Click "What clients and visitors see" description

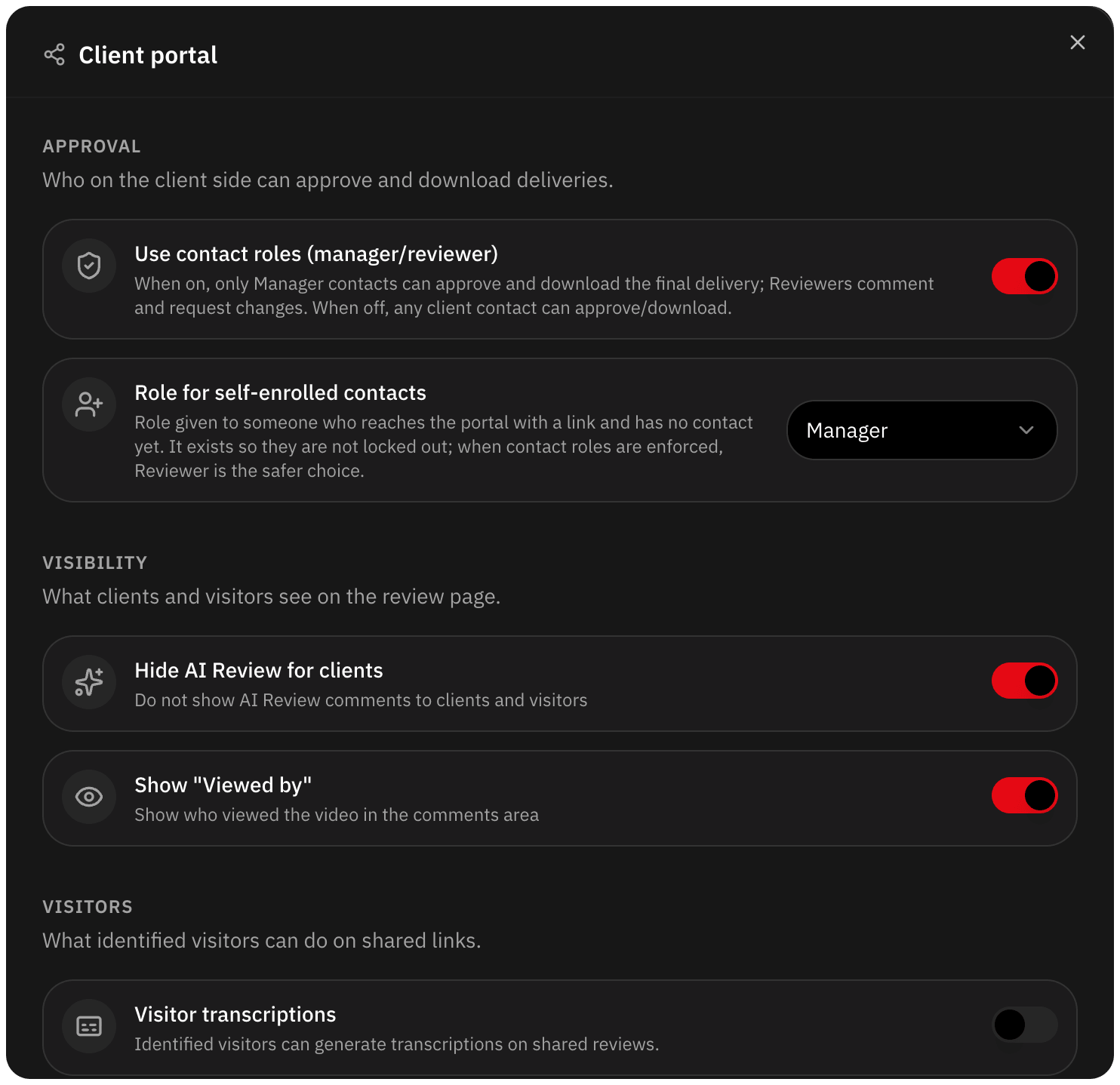(x=272, y=597)
